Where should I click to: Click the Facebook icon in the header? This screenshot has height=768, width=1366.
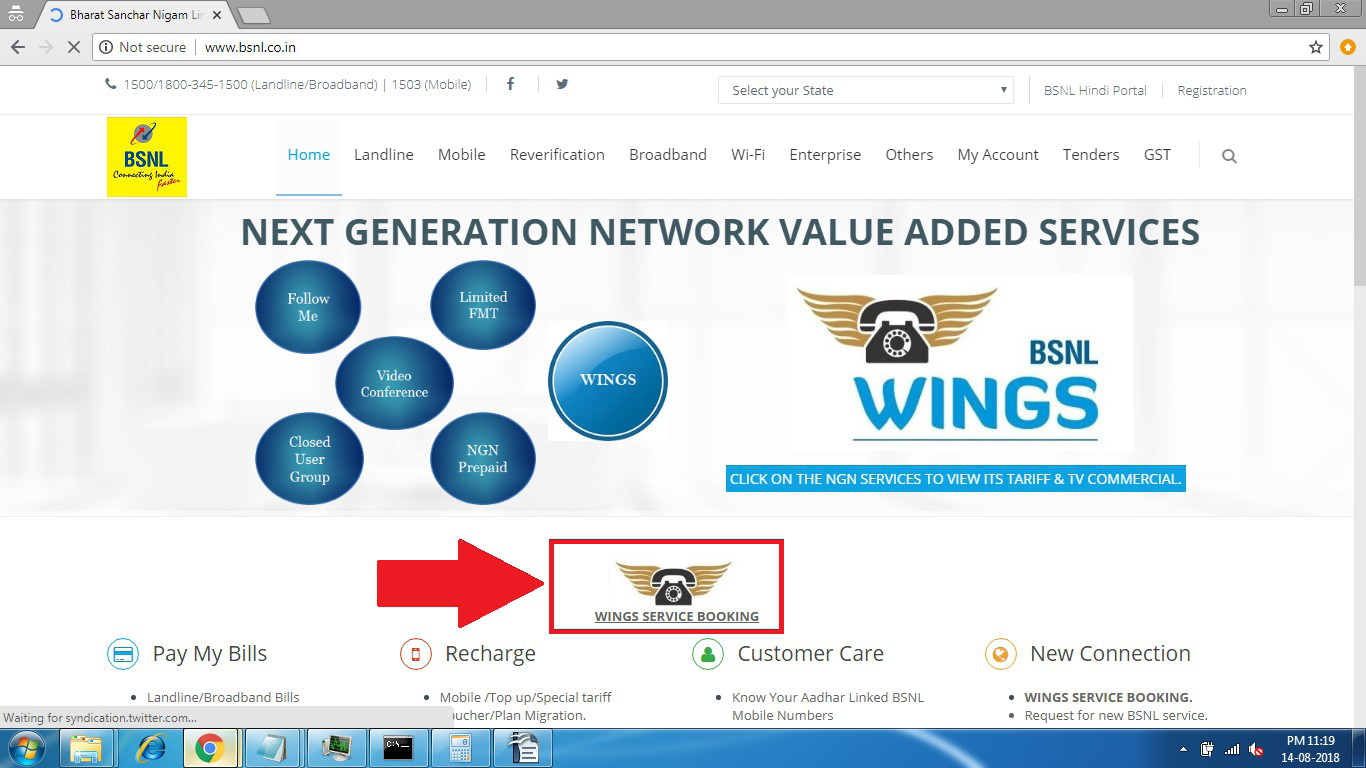510,84
